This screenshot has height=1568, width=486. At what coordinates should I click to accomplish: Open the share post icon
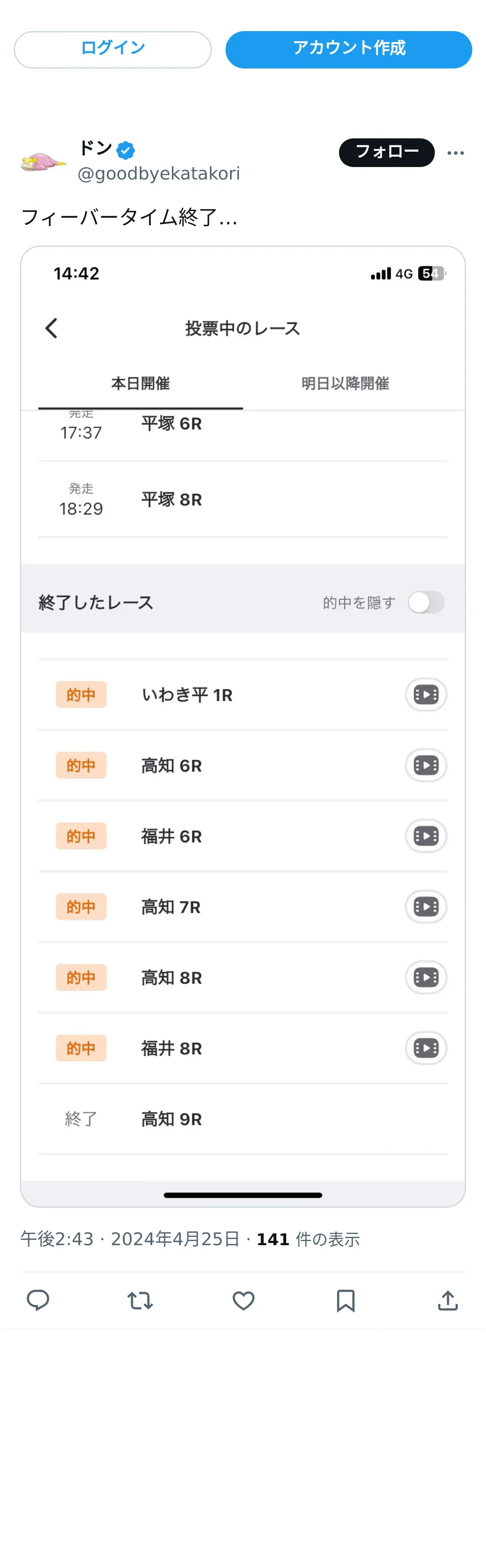coord(448,1300)
